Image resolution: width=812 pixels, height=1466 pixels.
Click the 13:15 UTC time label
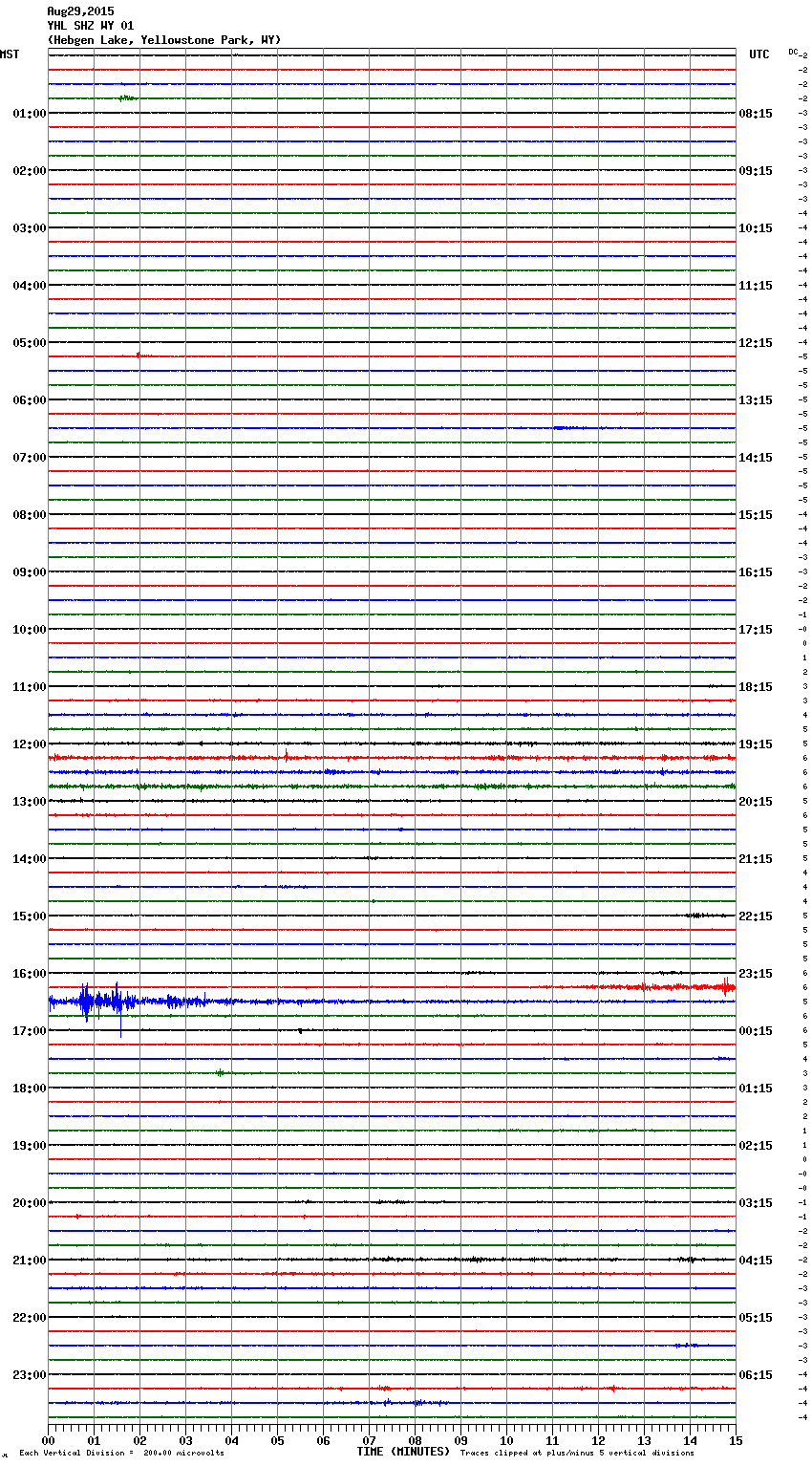point(756,400)
